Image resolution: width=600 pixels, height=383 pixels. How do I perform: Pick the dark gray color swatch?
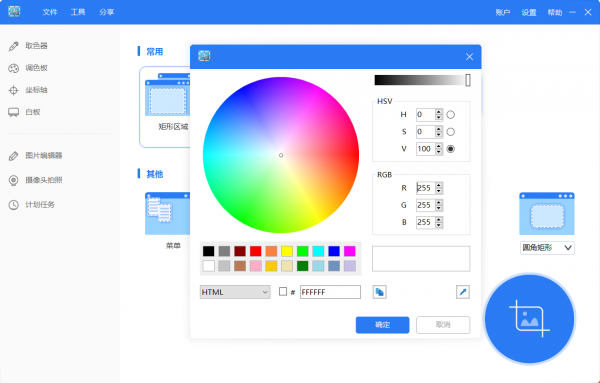click(x=224, y=251)
